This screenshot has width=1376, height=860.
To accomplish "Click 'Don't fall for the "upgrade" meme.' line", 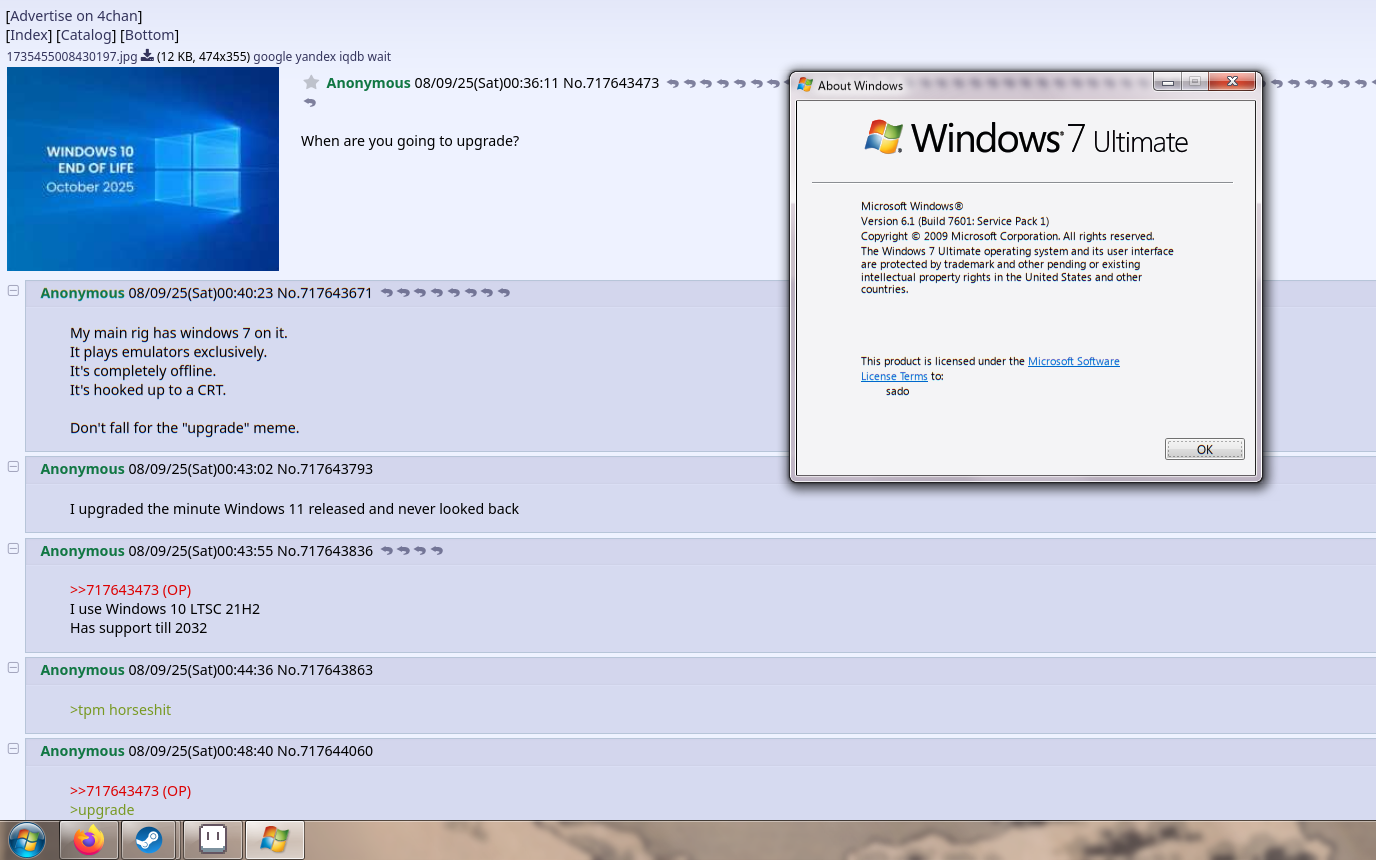I will pyautogui.click(x=185, y=428).
